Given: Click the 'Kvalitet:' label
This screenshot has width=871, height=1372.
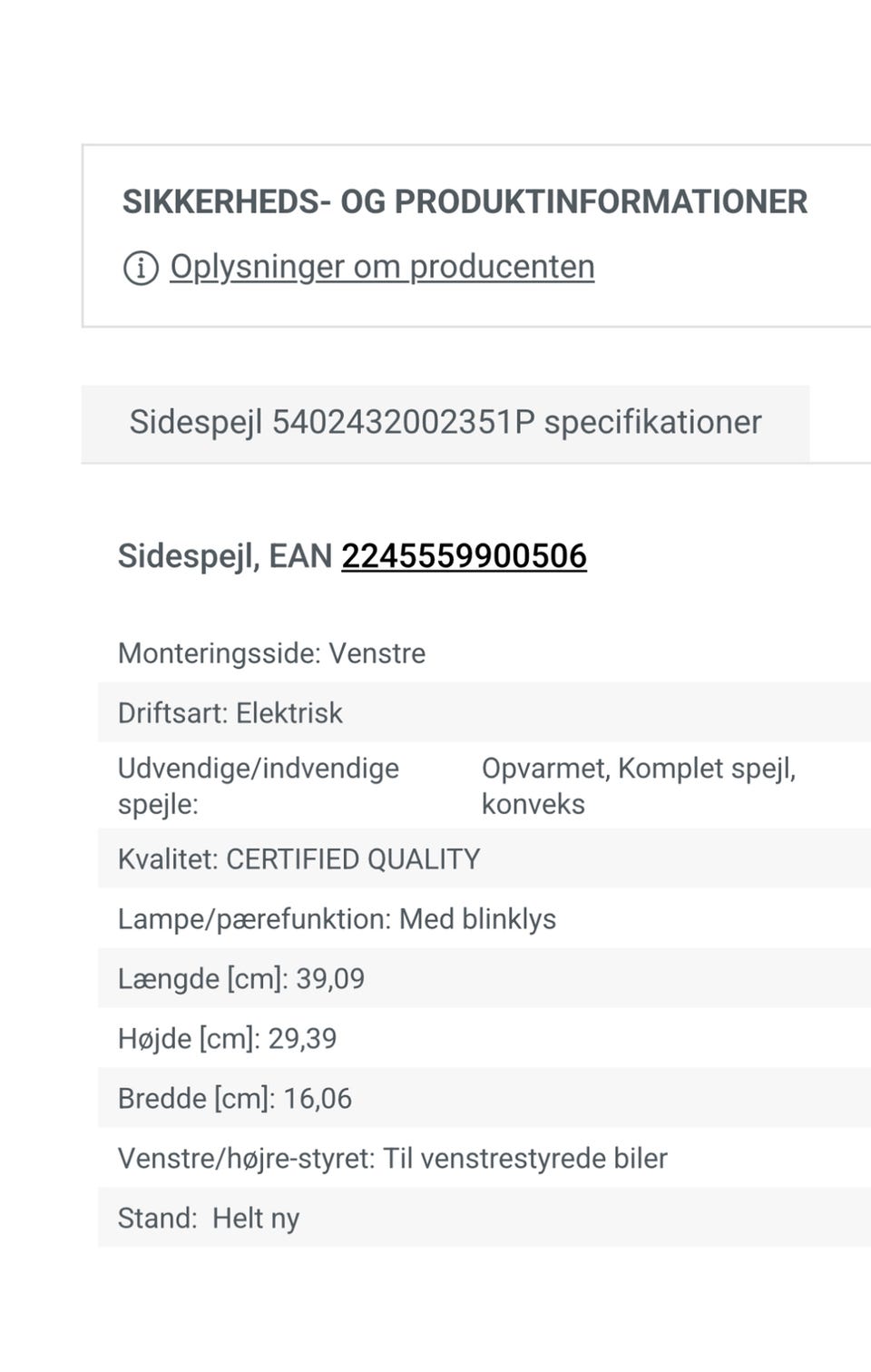Looking at the screenshot, I should (168, 859).
